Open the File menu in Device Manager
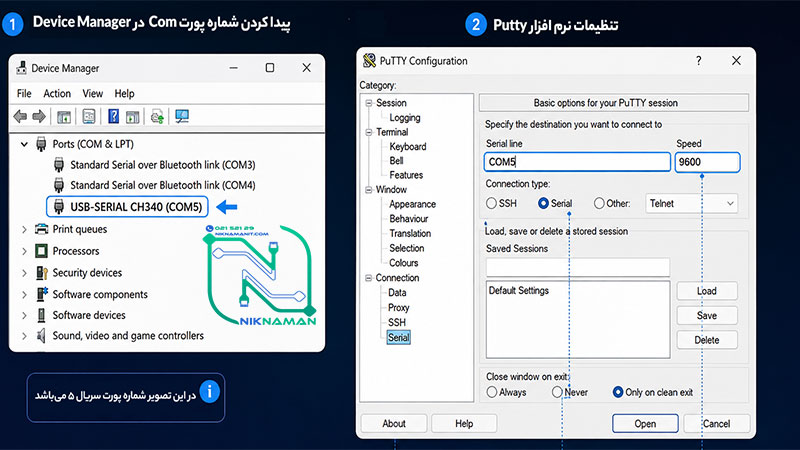The width and height of the screenshot is (800, 450). point(24,93)
